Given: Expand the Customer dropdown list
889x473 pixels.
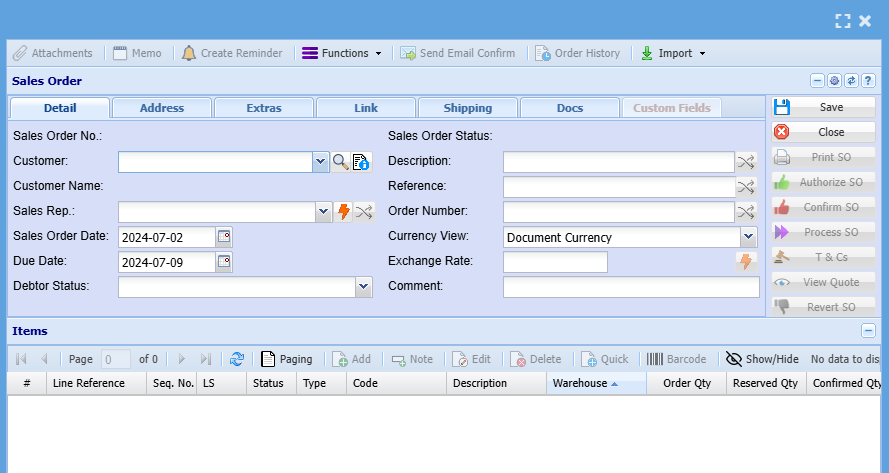Looking at the screenshot, I should click(321, 162).
